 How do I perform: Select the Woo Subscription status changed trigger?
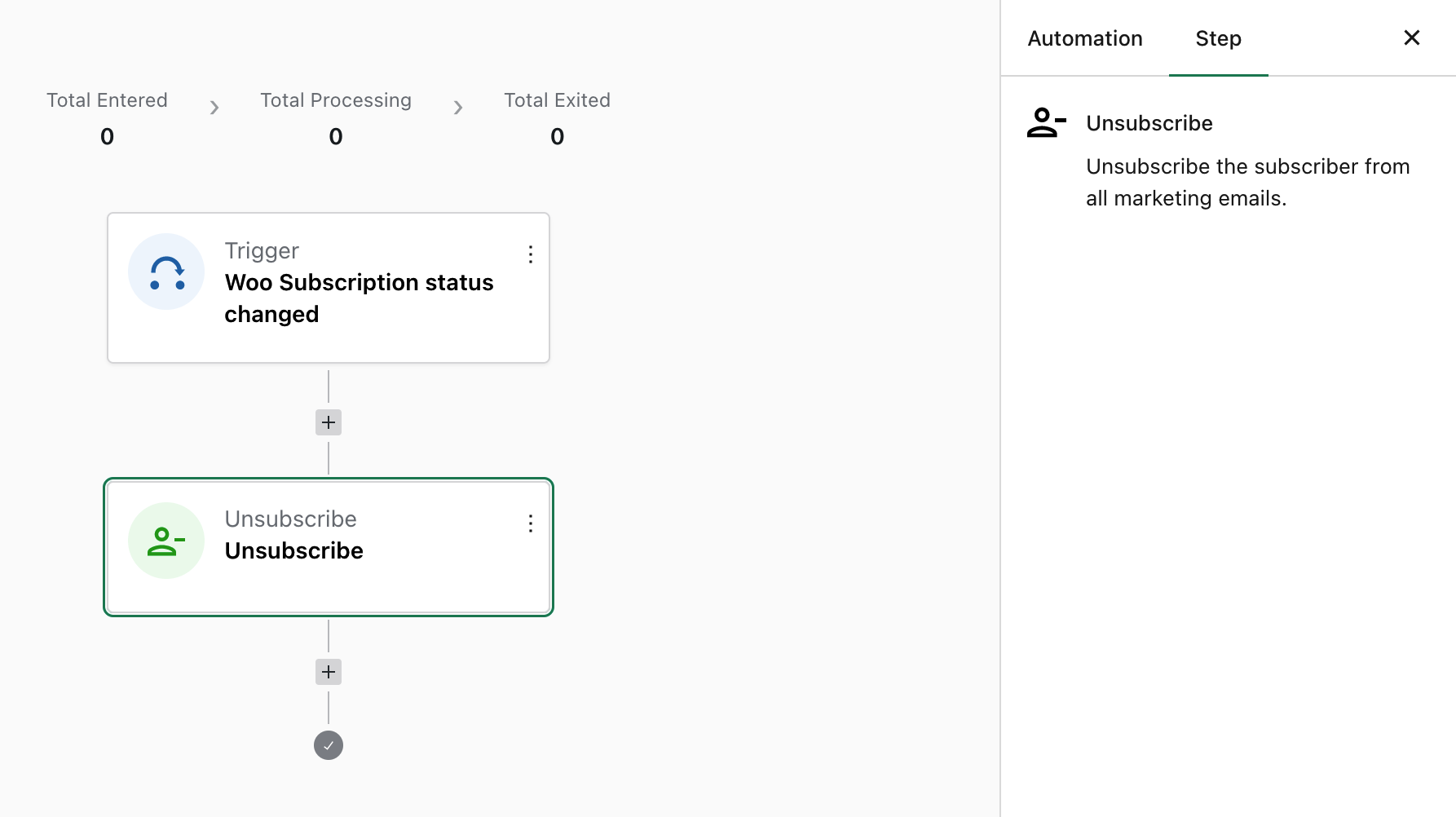[359, 298]
